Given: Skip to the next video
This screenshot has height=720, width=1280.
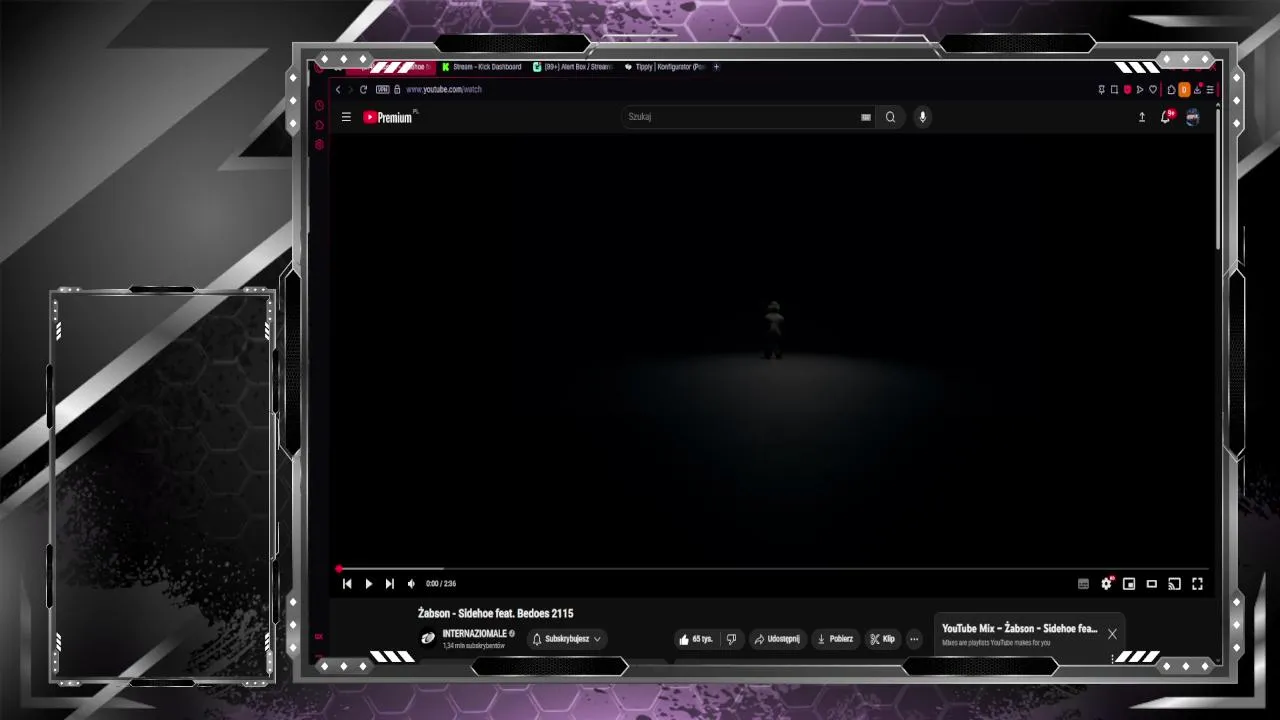Looking at the screenshot, I should (x=390, y=584).
